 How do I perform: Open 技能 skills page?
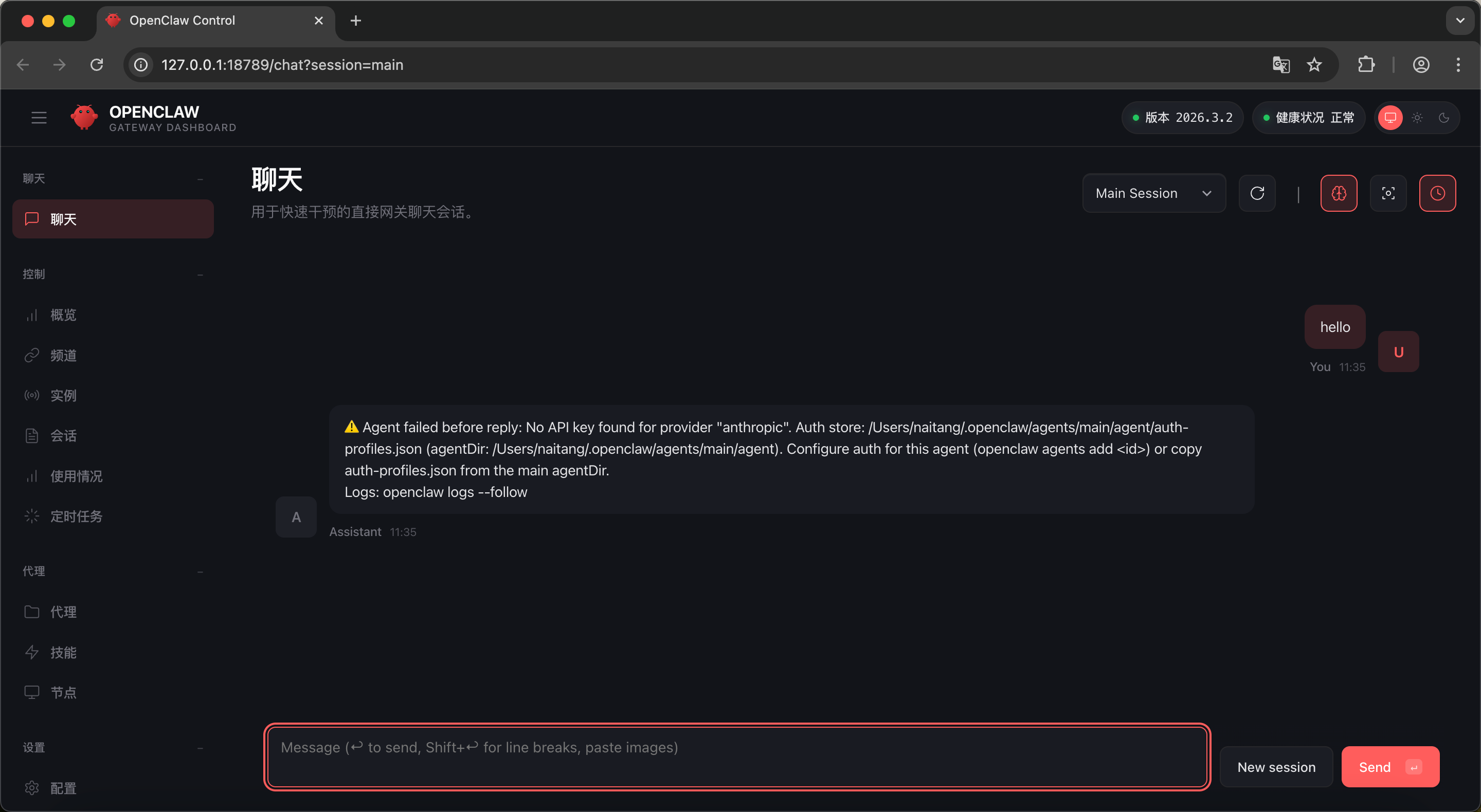63,652
